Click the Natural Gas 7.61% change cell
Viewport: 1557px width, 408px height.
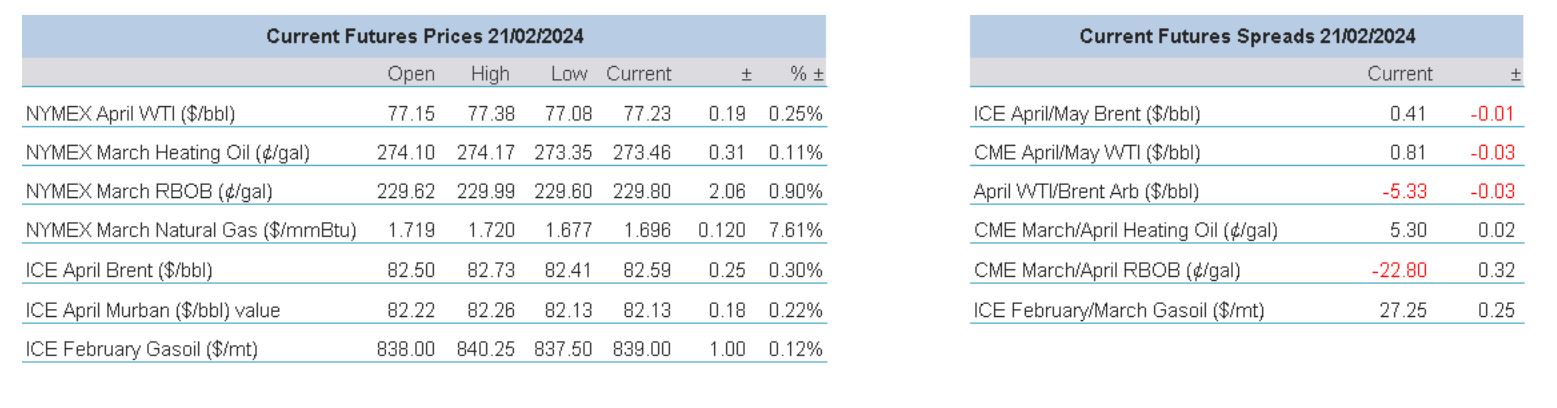tap(795, 232)
